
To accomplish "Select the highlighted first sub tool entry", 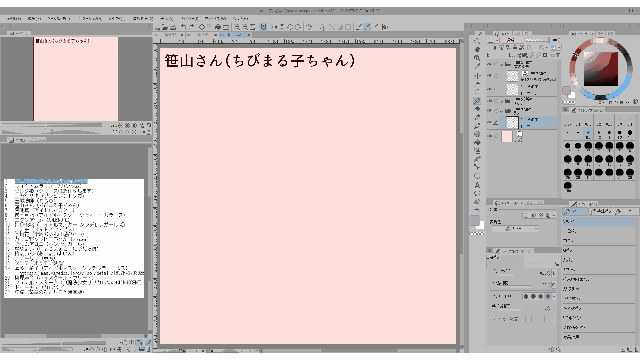I will coord(598,222).
